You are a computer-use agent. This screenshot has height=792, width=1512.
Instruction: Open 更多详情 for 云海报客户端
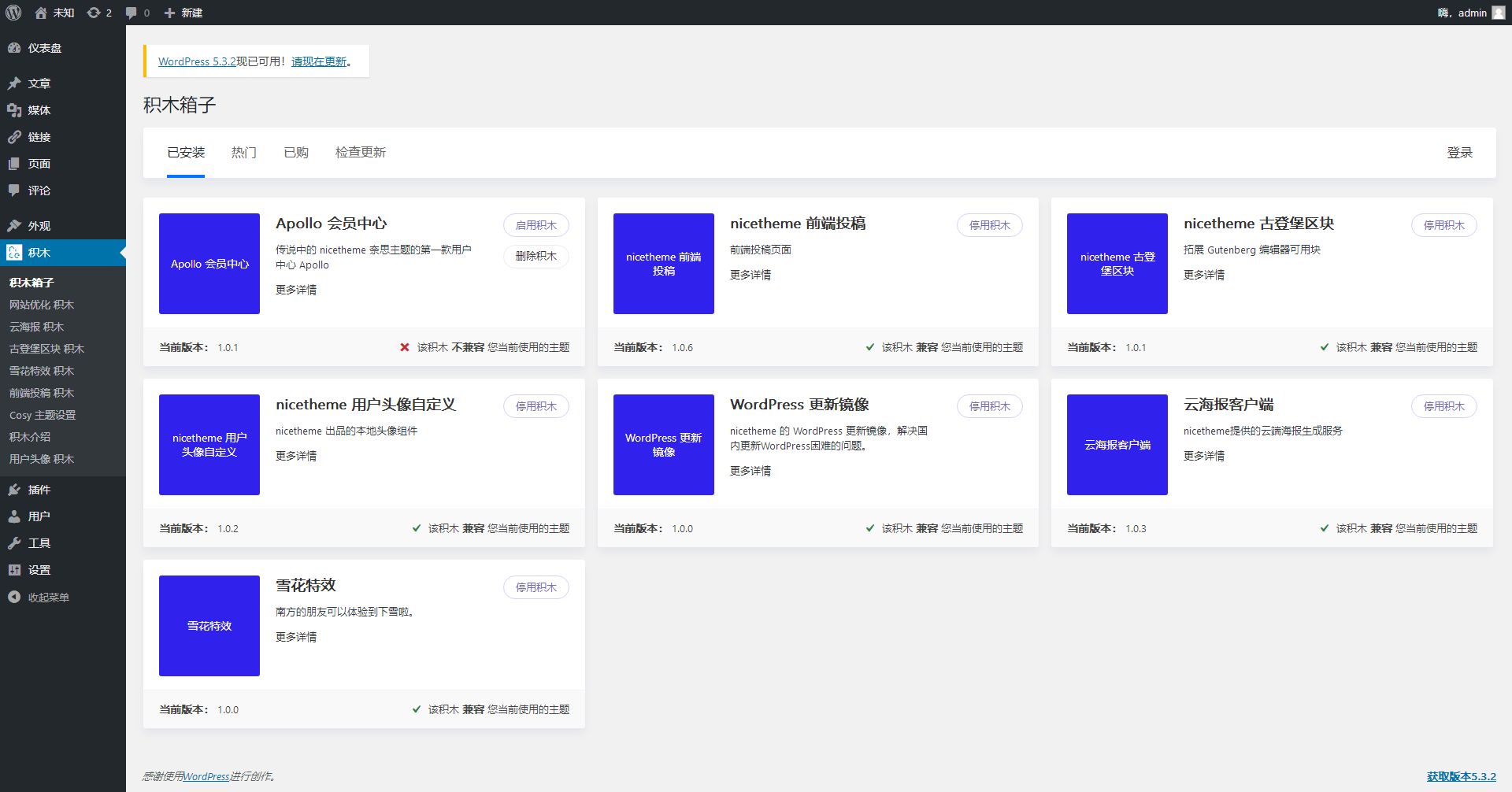click(x=1203, y=455)
